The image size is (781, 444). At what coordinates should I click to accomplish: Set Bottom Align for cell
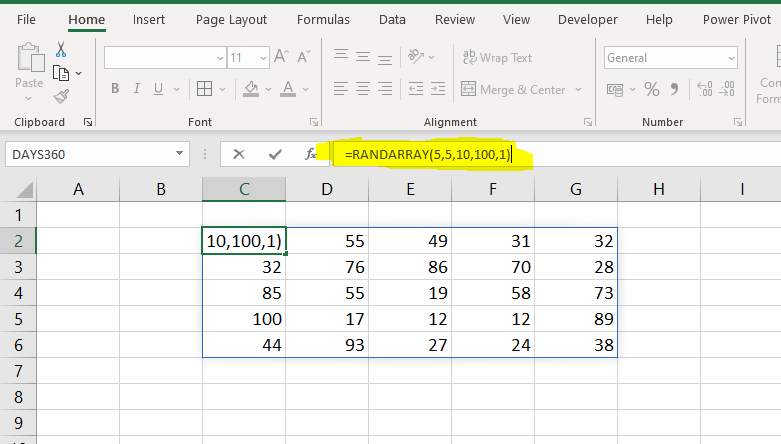pyautogui.click(x=385, y=58)
